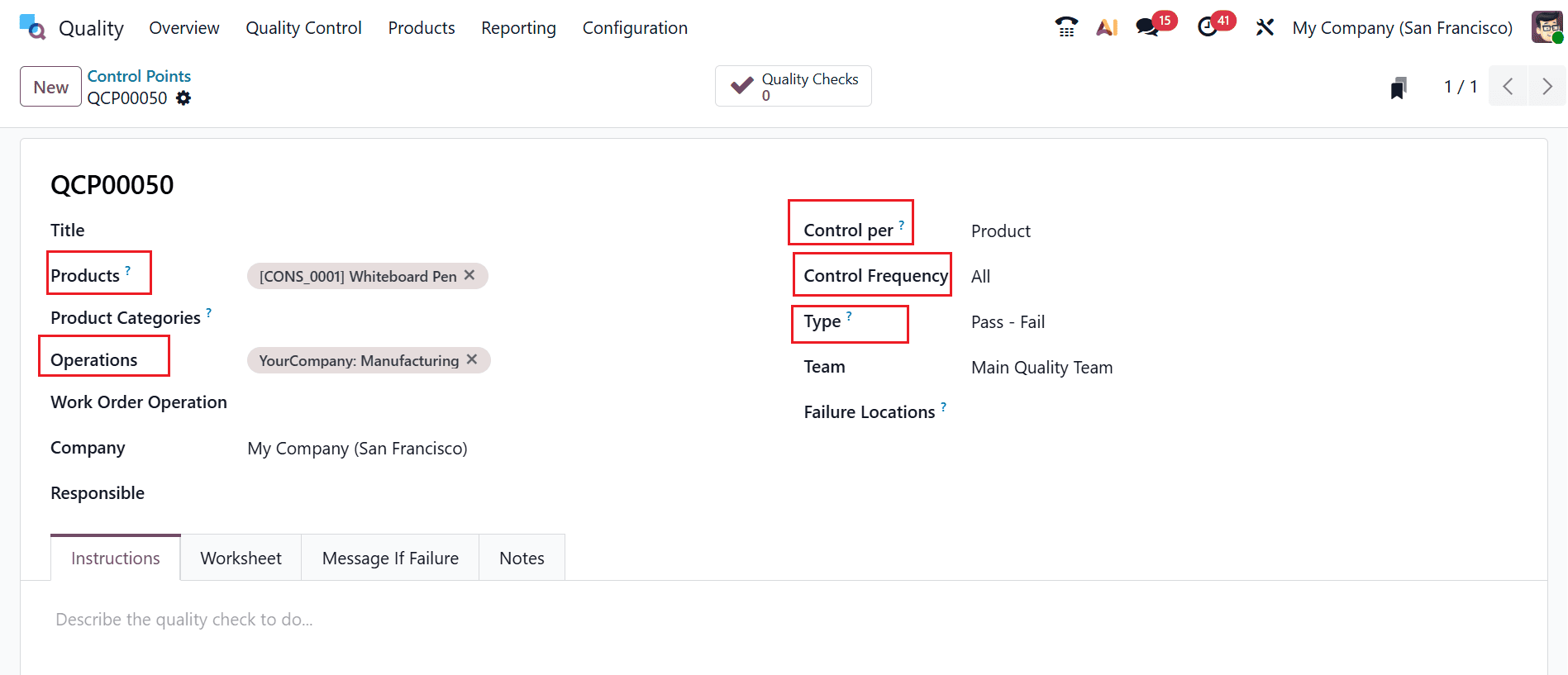Switch company via My Company (San Francisco)
The width and height of the screenshot is (1568, 675).
1402,27
